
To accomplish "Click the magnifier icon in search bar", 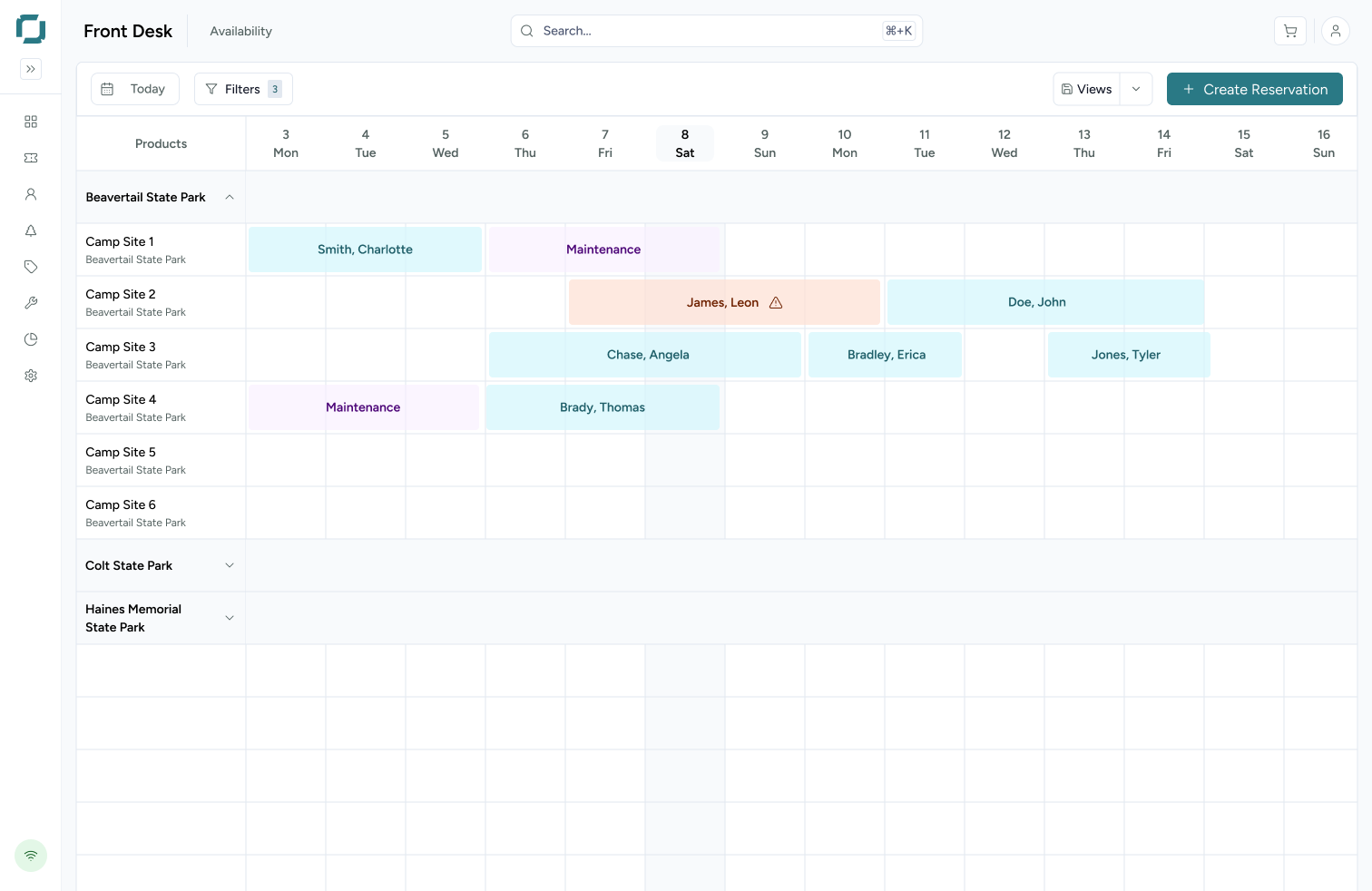I will tap(527, 31).
